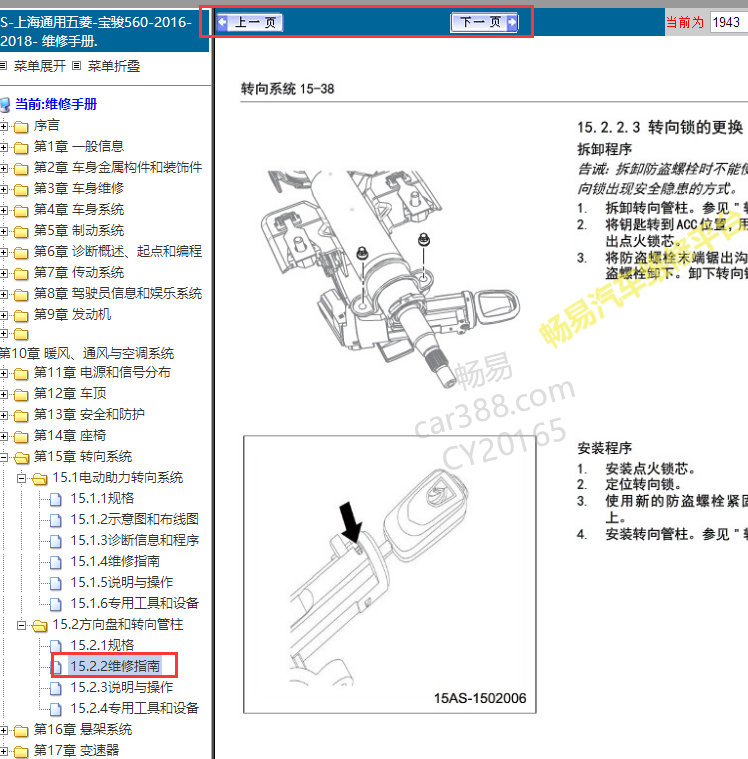Image resolution: width=748 pixels, height=759 pixels.
Task: Expand all menus via 菜单展开
Action: click(x=40, y=66)
